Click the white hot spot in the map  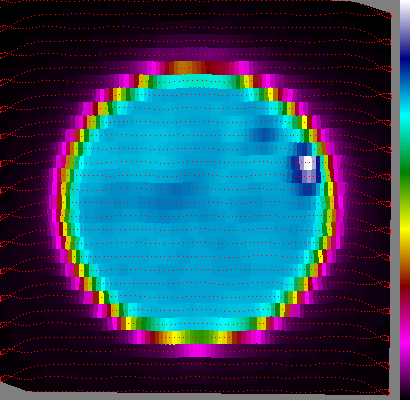308,163
